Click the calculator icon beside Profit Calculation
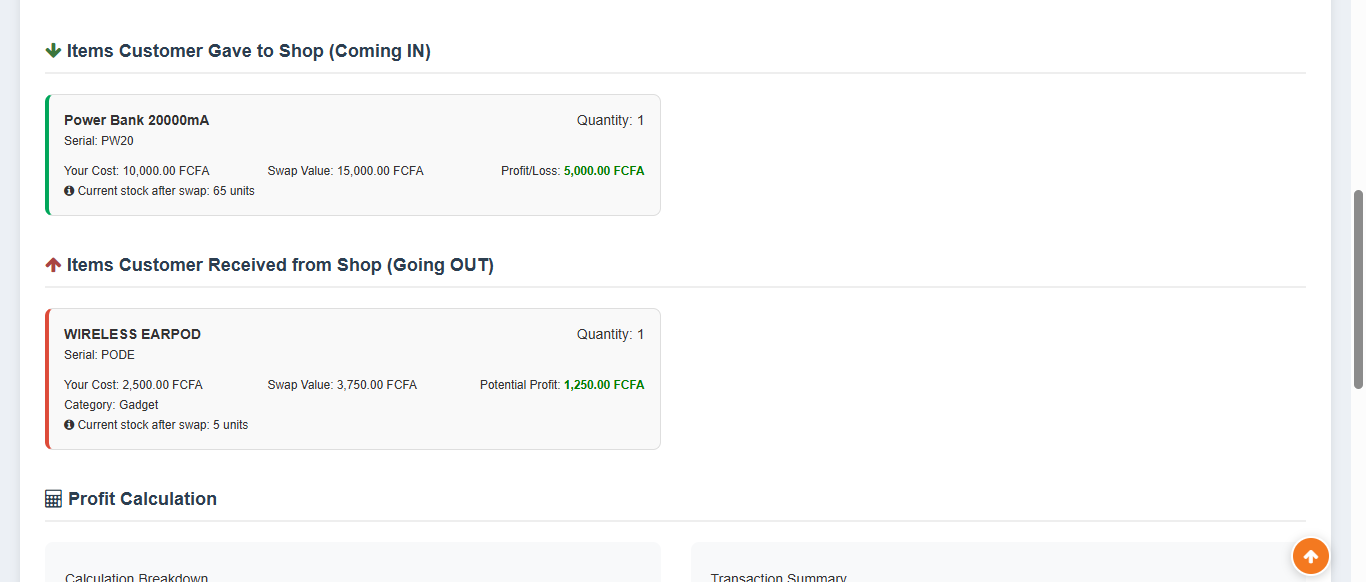Screen dimensions: 1366x582 pos(54,499)
